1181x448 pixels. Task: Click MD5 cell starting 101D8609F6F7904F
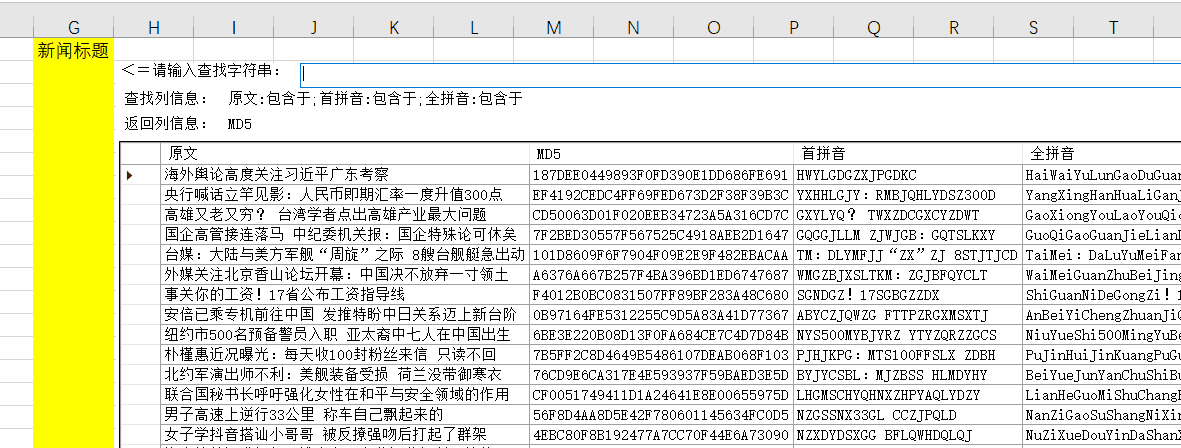click(661, 254)
